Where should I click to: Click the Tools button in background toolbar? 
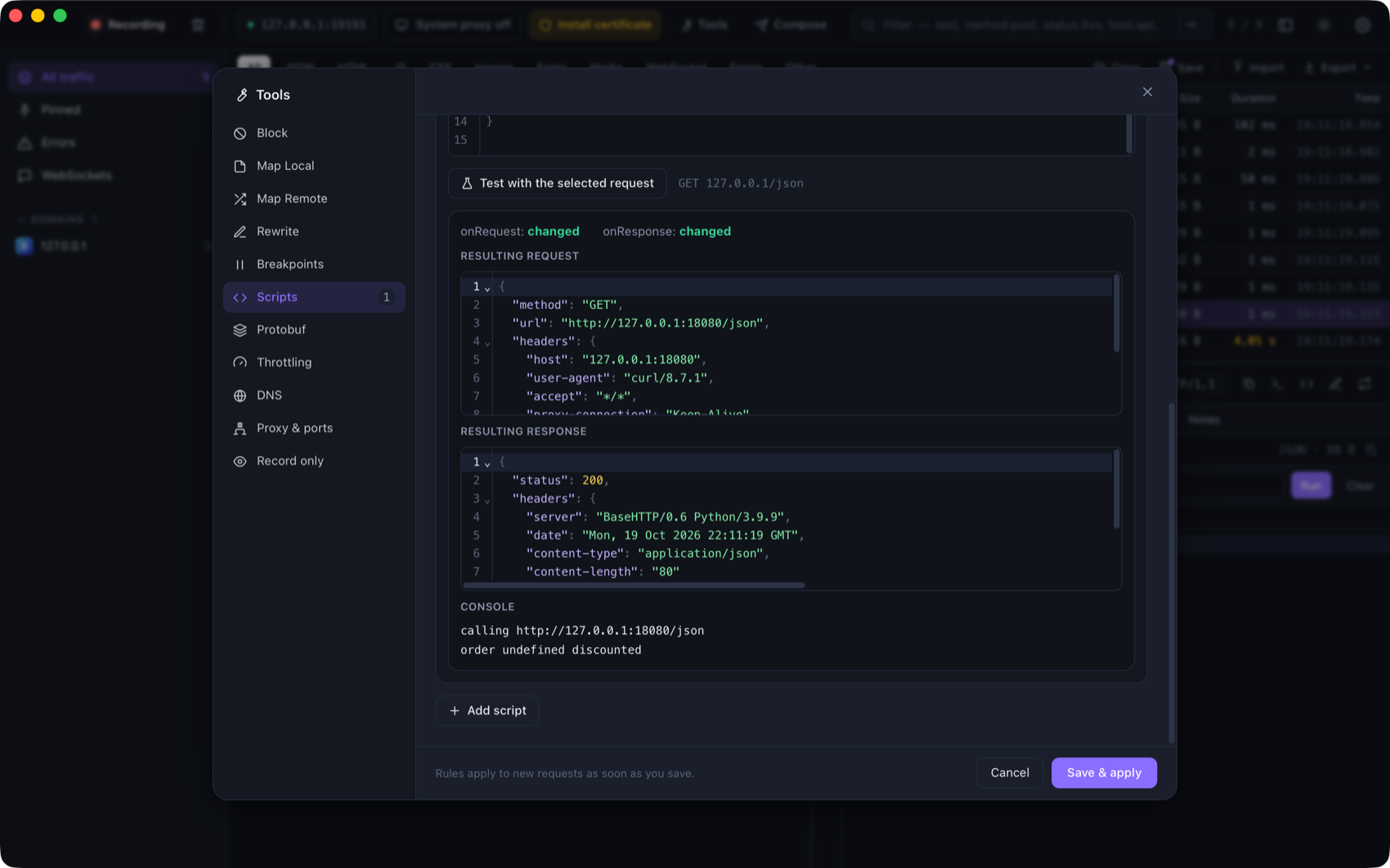[x=704, y=25]
